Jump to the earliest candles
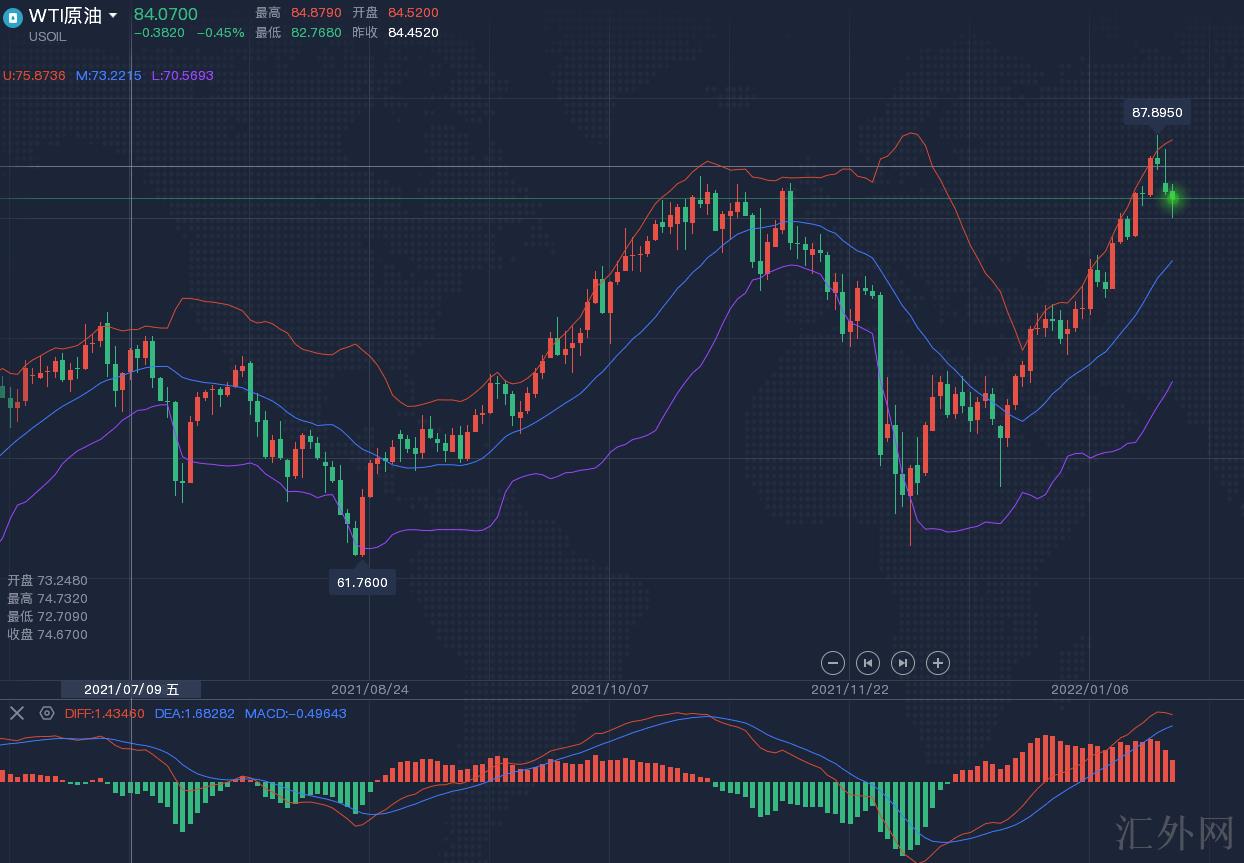 pyautogui.click(x=867, y=663)
